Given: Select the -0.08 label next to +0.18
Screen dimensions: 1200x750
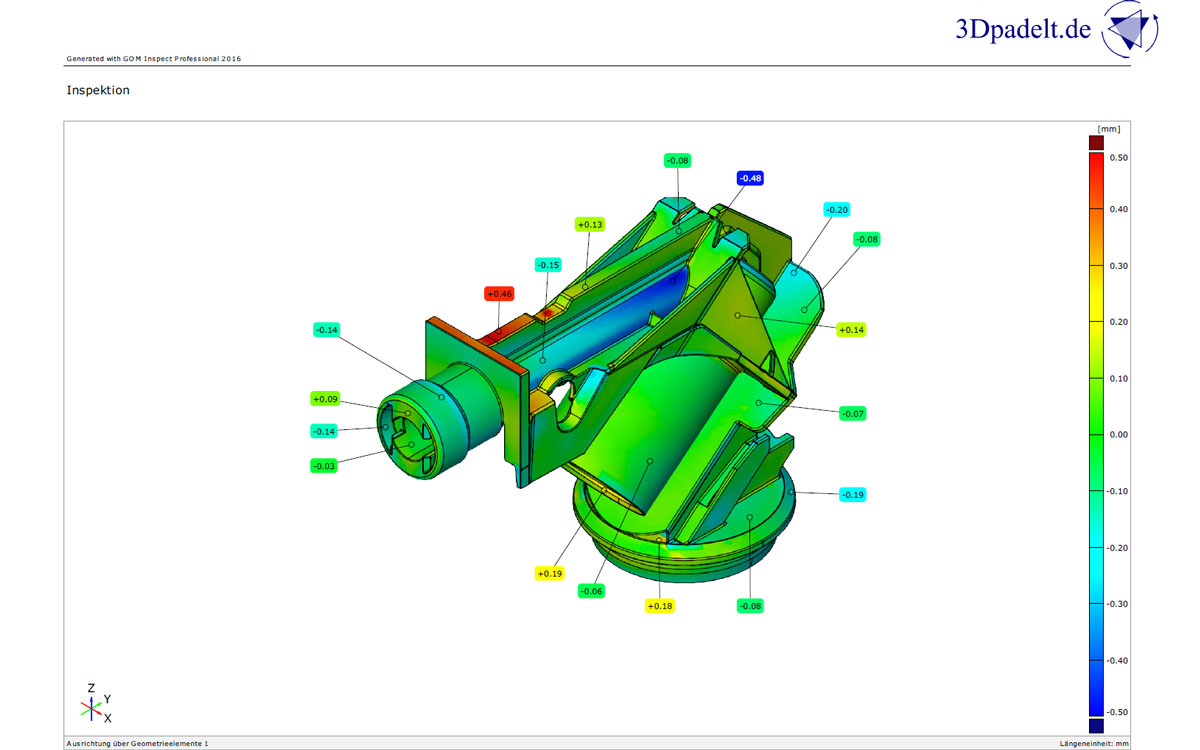Looking at the screenshot, I should tap(750, 606).
